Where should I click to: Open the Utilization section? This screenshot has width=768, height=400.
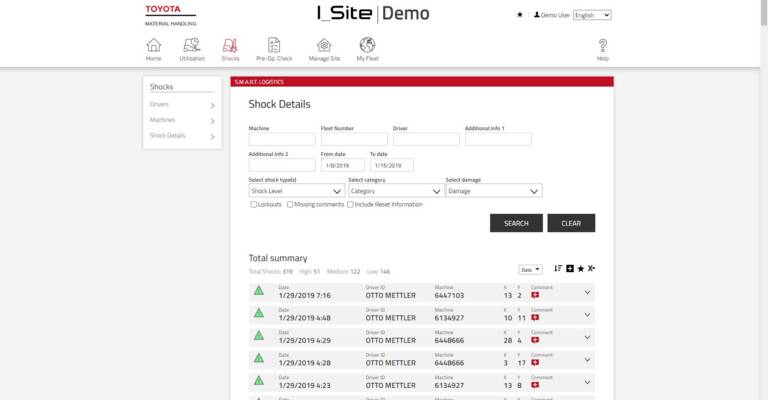pyautogui.click(x=191, y=48)
